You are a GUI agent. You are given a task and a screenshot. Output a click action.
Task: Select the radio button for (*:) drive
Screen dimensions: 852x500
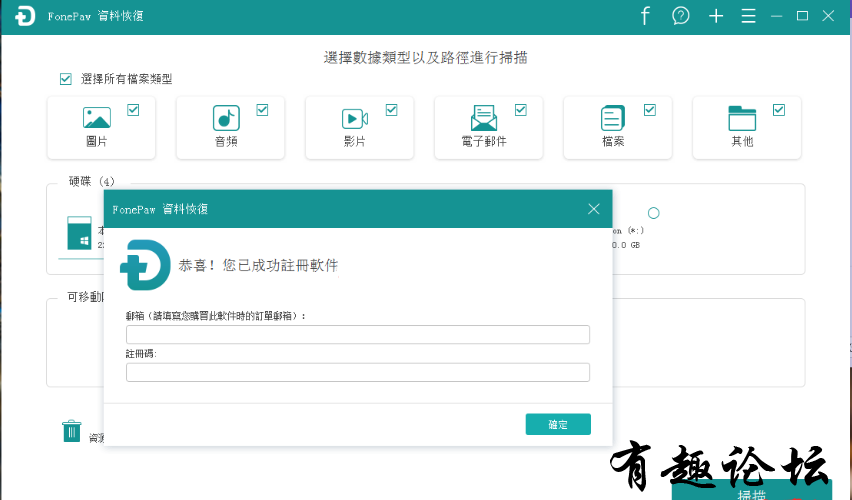pos(654,213)
